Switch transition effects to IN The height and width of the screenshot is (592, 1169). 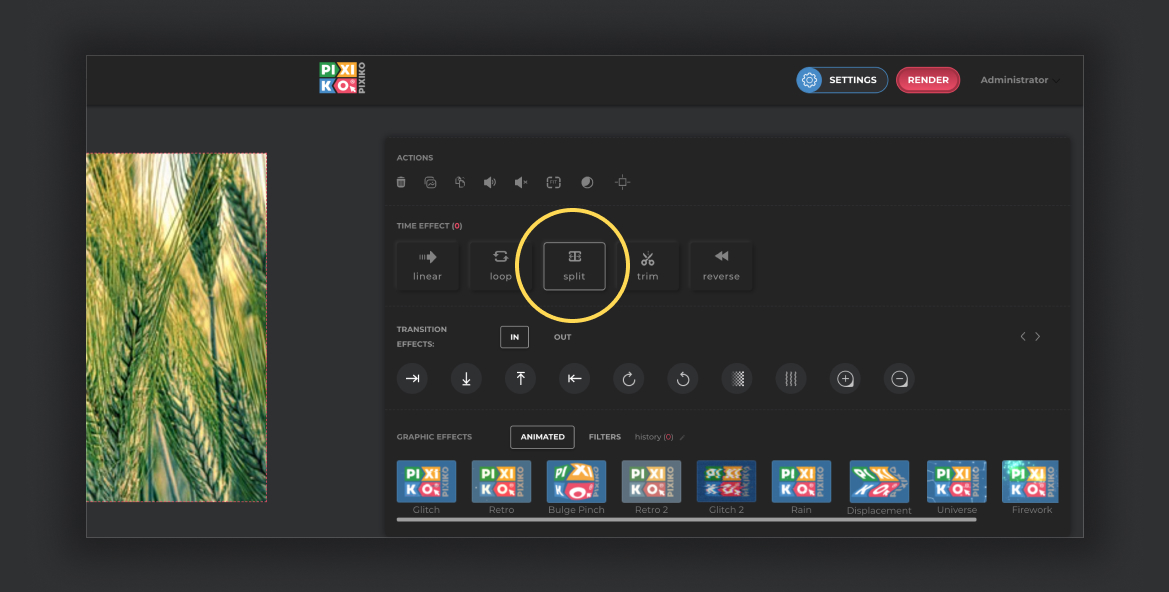click(514, 337)
